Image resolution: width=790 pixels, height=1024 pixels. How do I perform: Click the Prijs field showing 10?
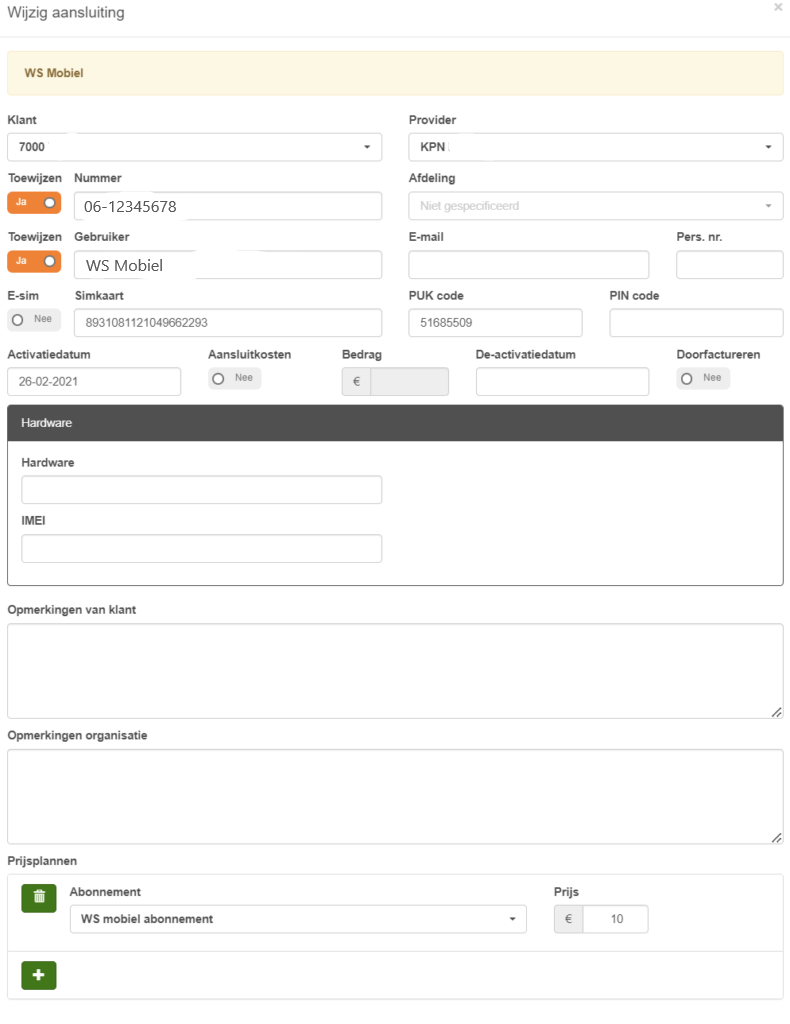point(615,919)
